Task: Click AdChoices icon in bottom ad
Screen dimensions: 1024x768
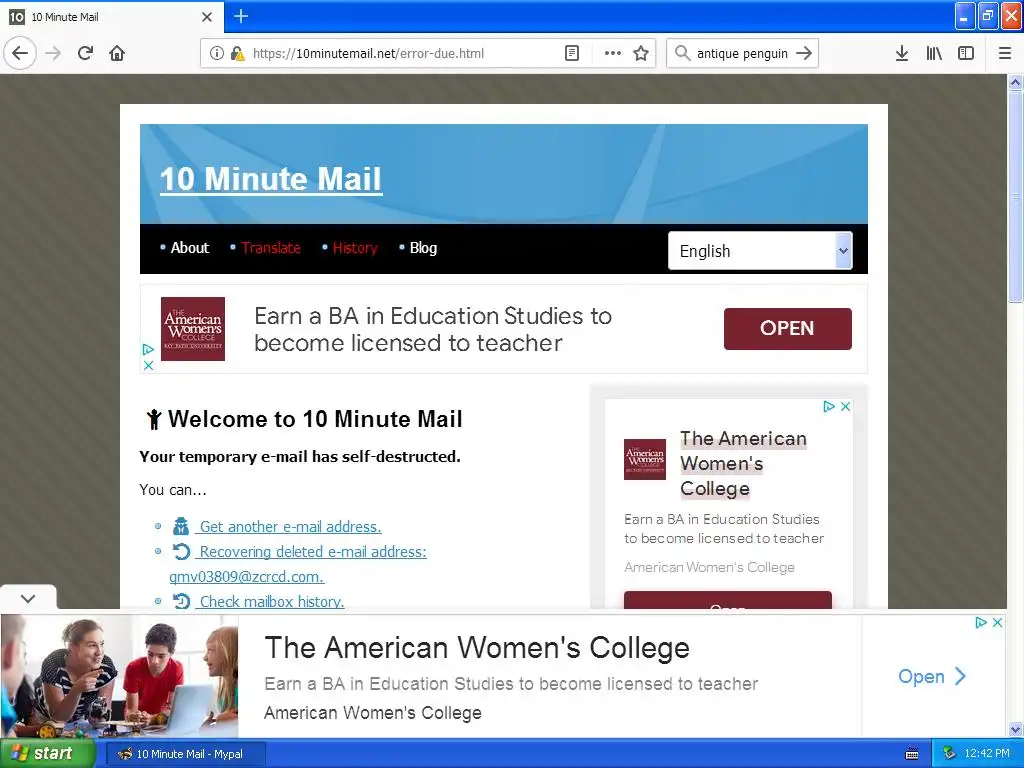Action: point(980,622)
